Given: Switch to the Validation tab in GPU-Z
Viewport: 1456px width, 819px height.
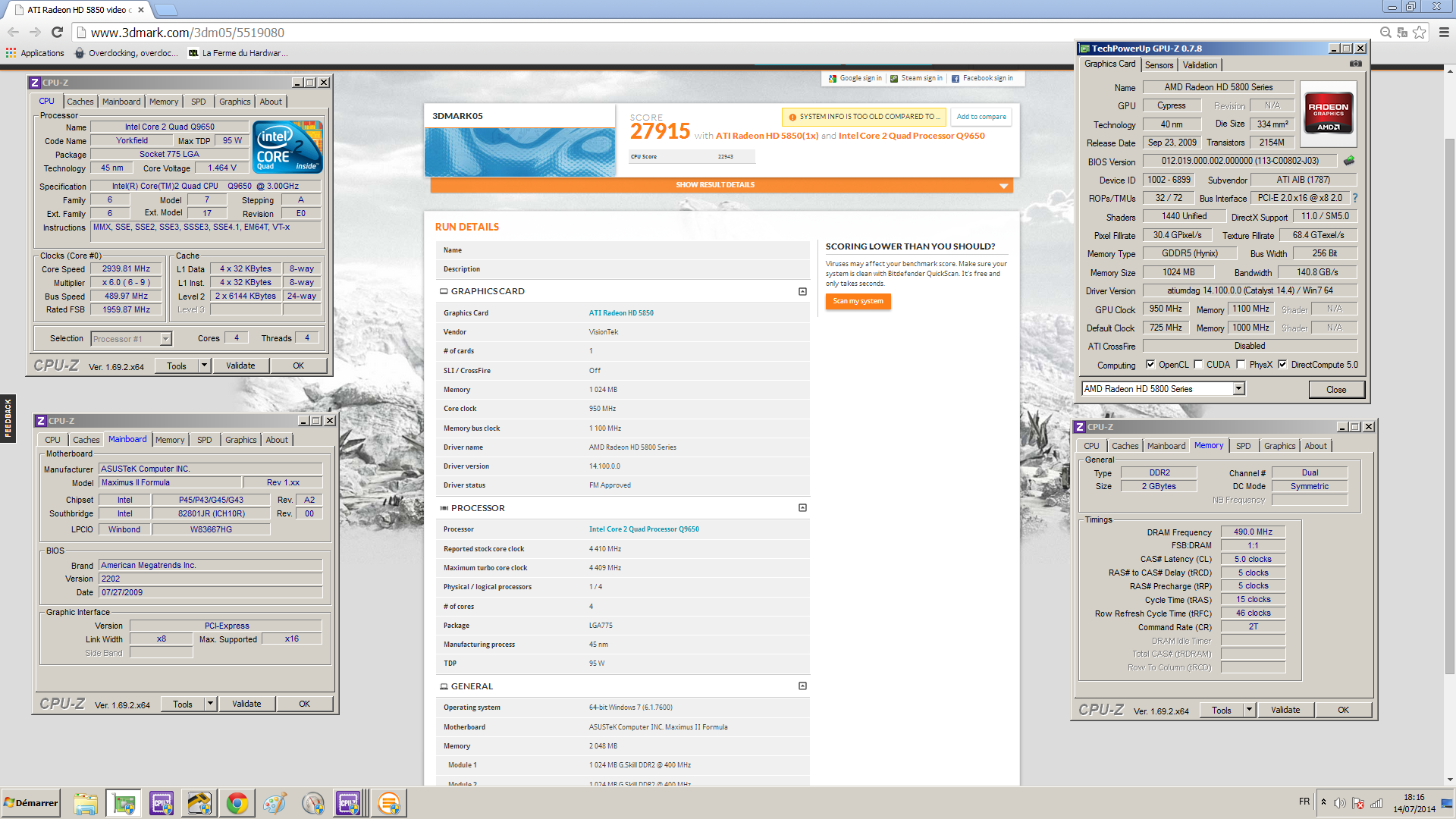Looking at the screenshot, I should [x=1200, y=65].
